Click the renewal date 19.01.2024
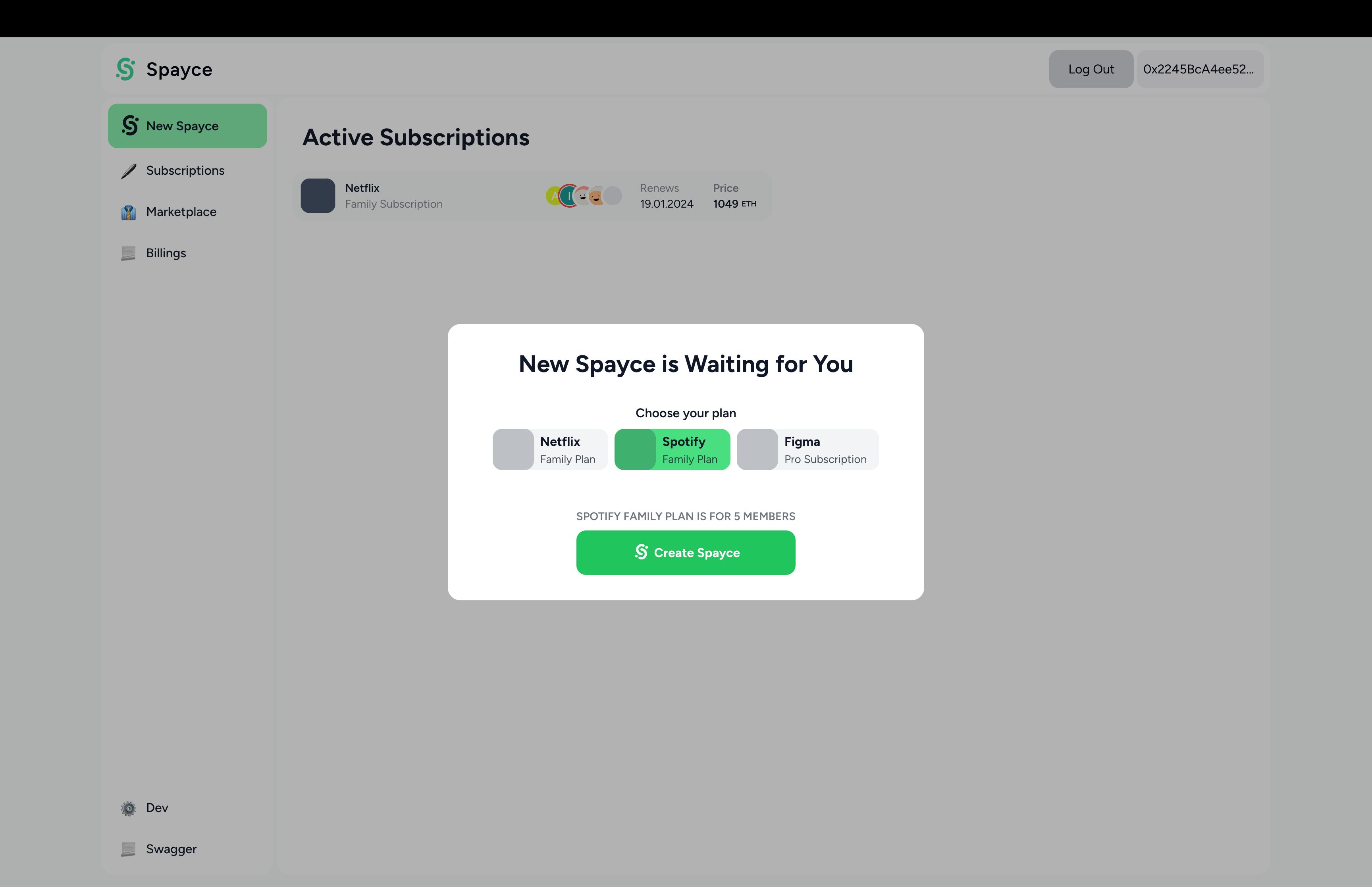This screenshot has width=1372, height=887. pyautogui.click(x=667, y=204)
